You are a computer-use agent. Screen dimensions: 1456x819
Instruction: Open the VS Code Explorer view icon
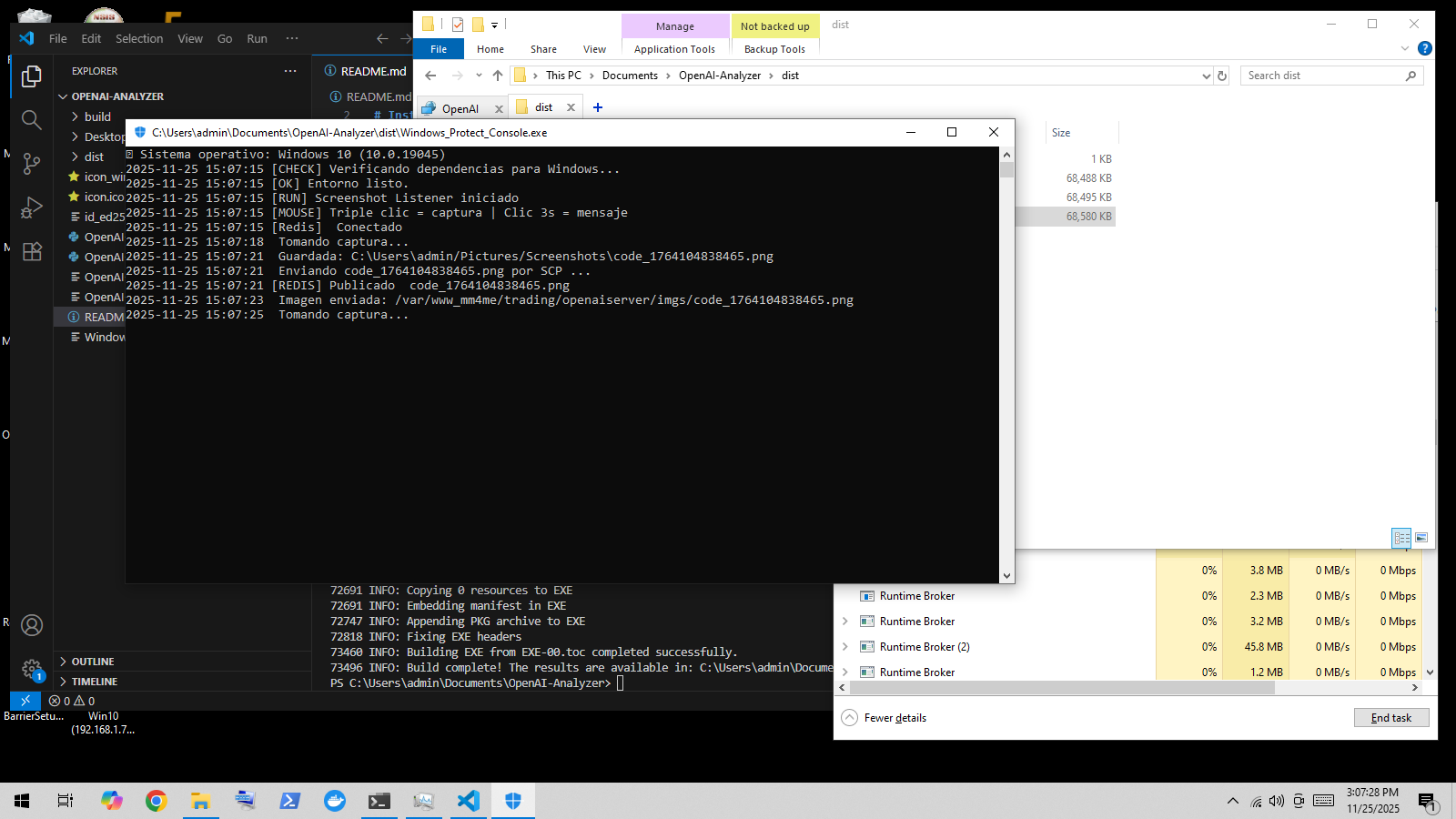click(32, 76)
